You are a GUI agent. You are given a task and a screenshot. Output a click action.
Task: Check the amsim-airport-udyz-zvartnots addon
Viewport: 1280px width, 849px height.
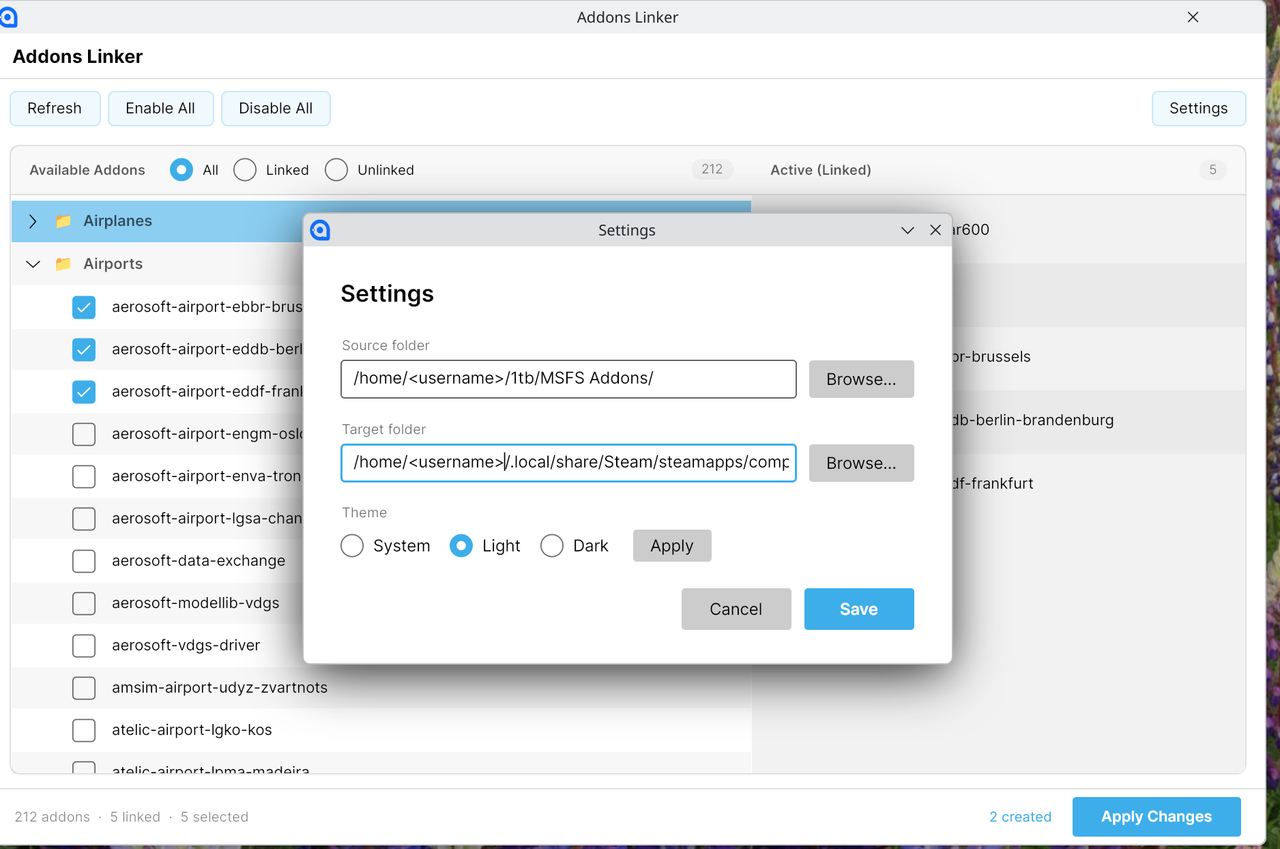click(84, 688)
